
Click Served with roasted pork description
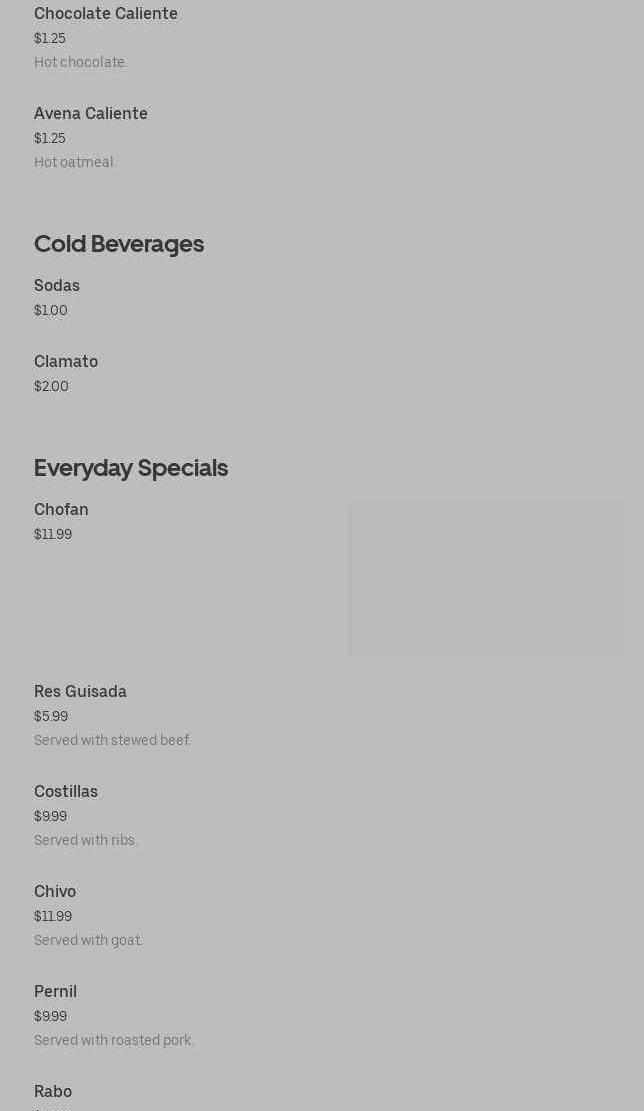113,1040
